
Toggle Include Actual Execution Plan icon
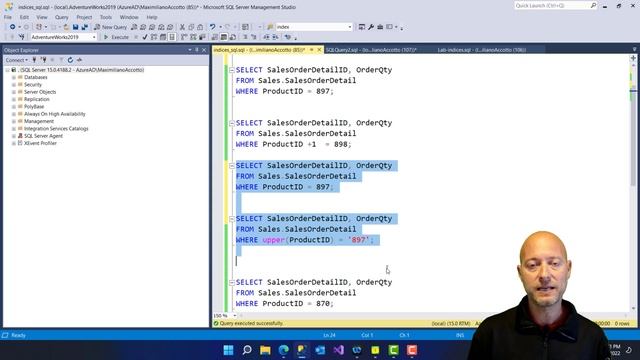(x=184, y=37)
